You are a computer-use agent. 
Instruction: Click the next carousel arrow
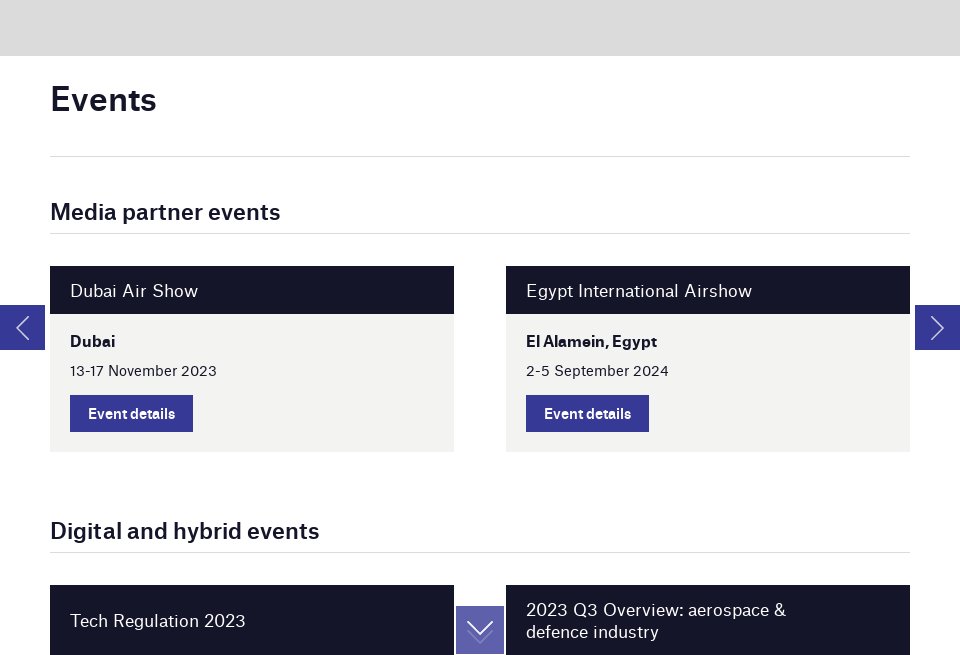[937, 327]
